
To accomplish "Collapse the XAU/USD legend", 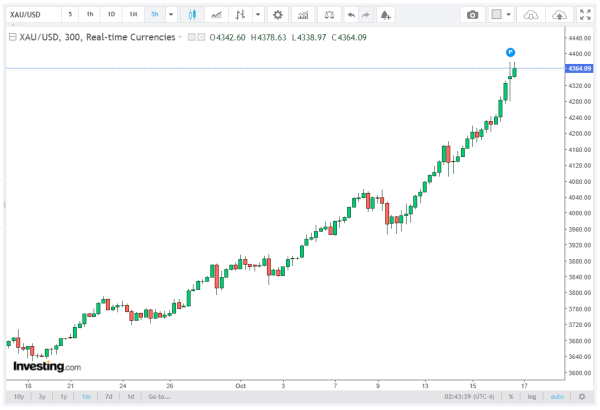I will [x=11, y=37].
